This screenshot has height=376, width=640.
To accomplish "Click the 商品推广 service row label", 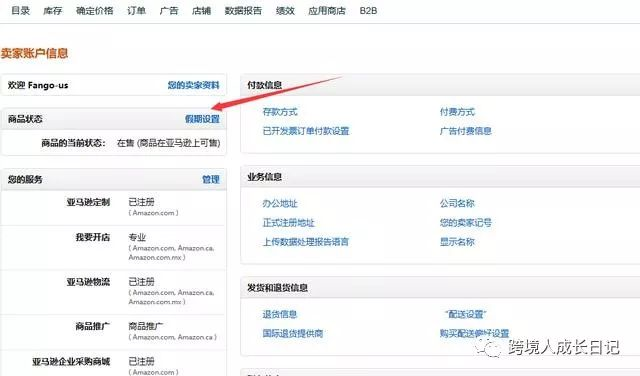I will click(x=93, y=326).
